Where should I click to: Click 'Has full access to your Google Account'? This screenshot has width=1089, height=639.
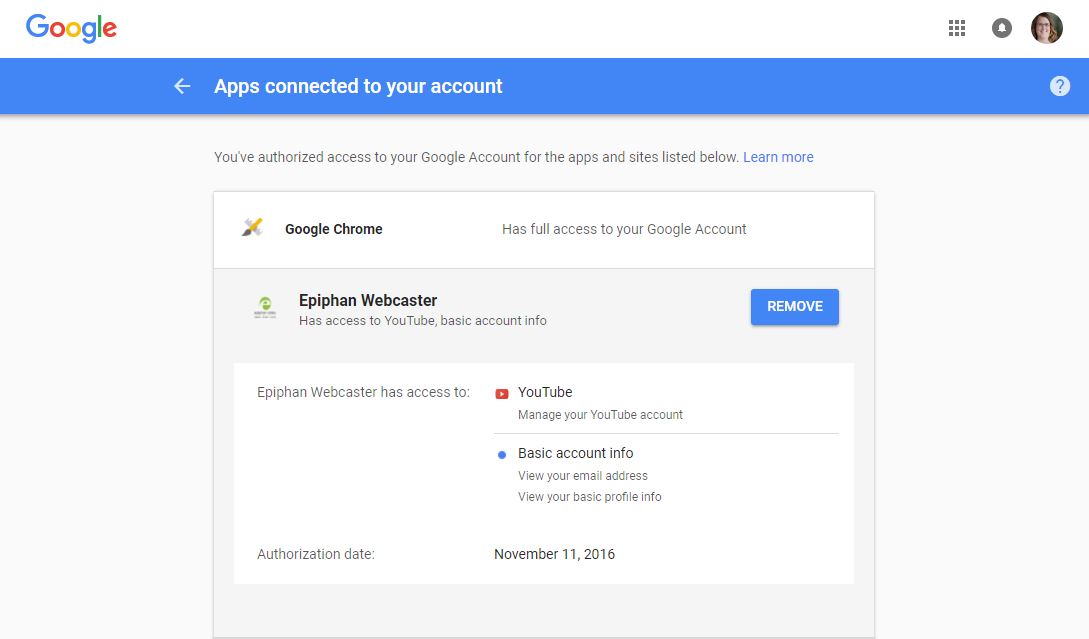(x=624, y=229)
